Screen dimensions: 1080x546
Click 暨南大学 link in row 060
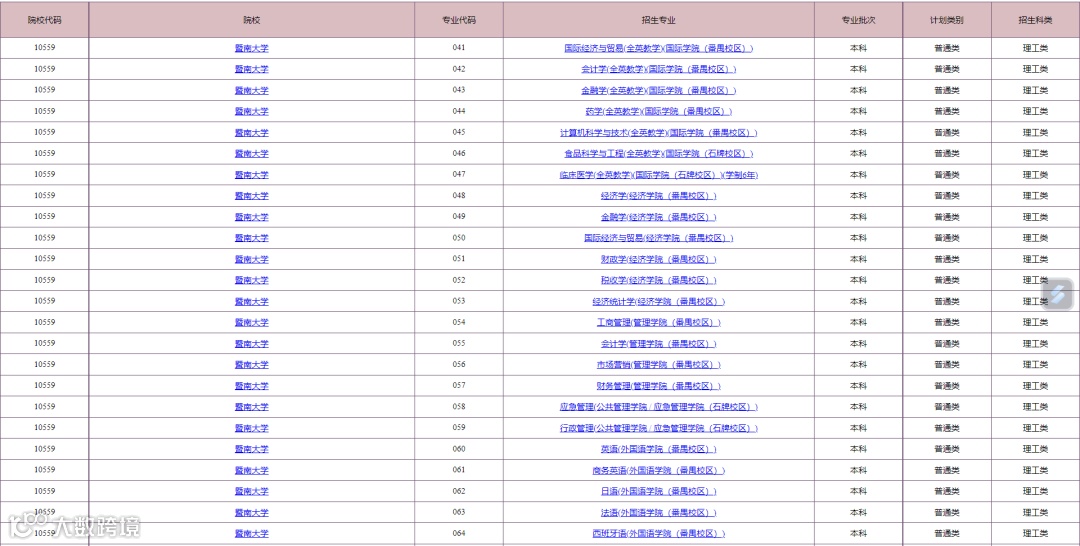pyautogui.click(x=251, y=449)
